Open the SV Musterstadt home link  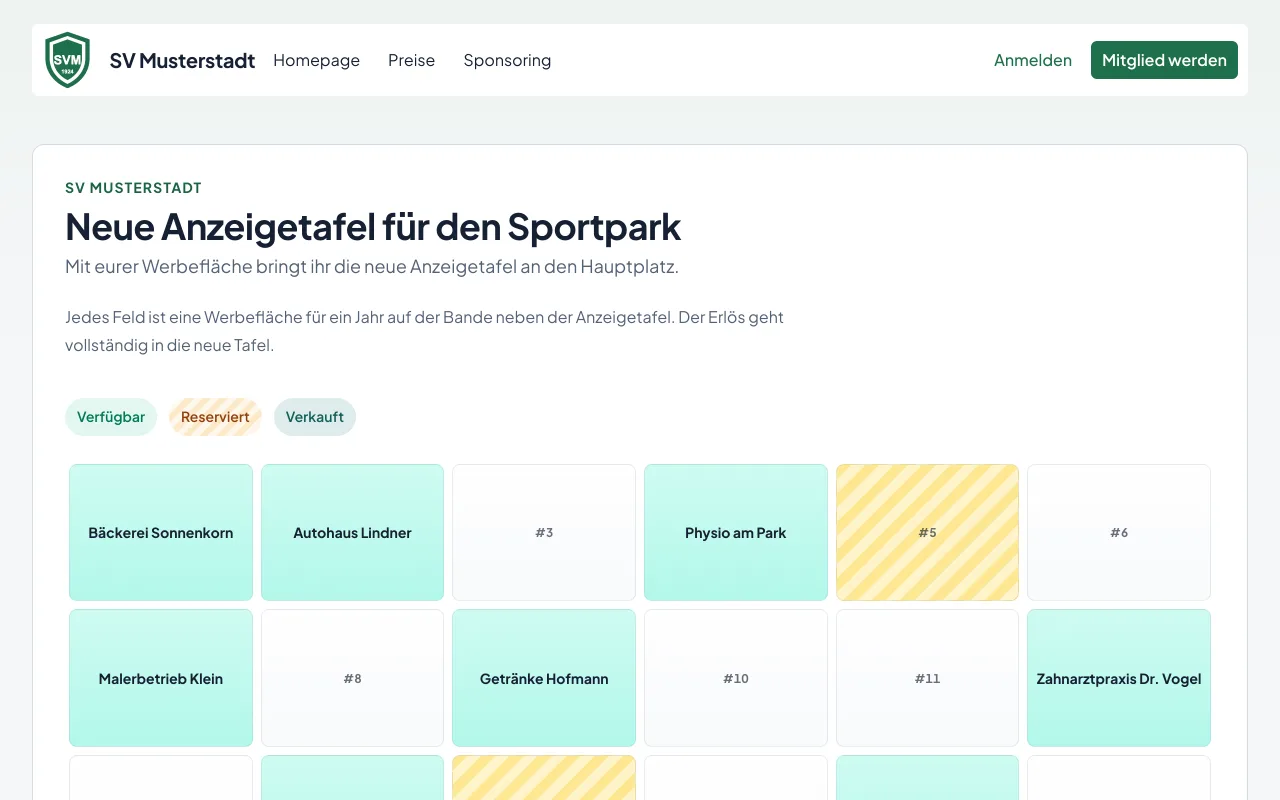(182, 60)
